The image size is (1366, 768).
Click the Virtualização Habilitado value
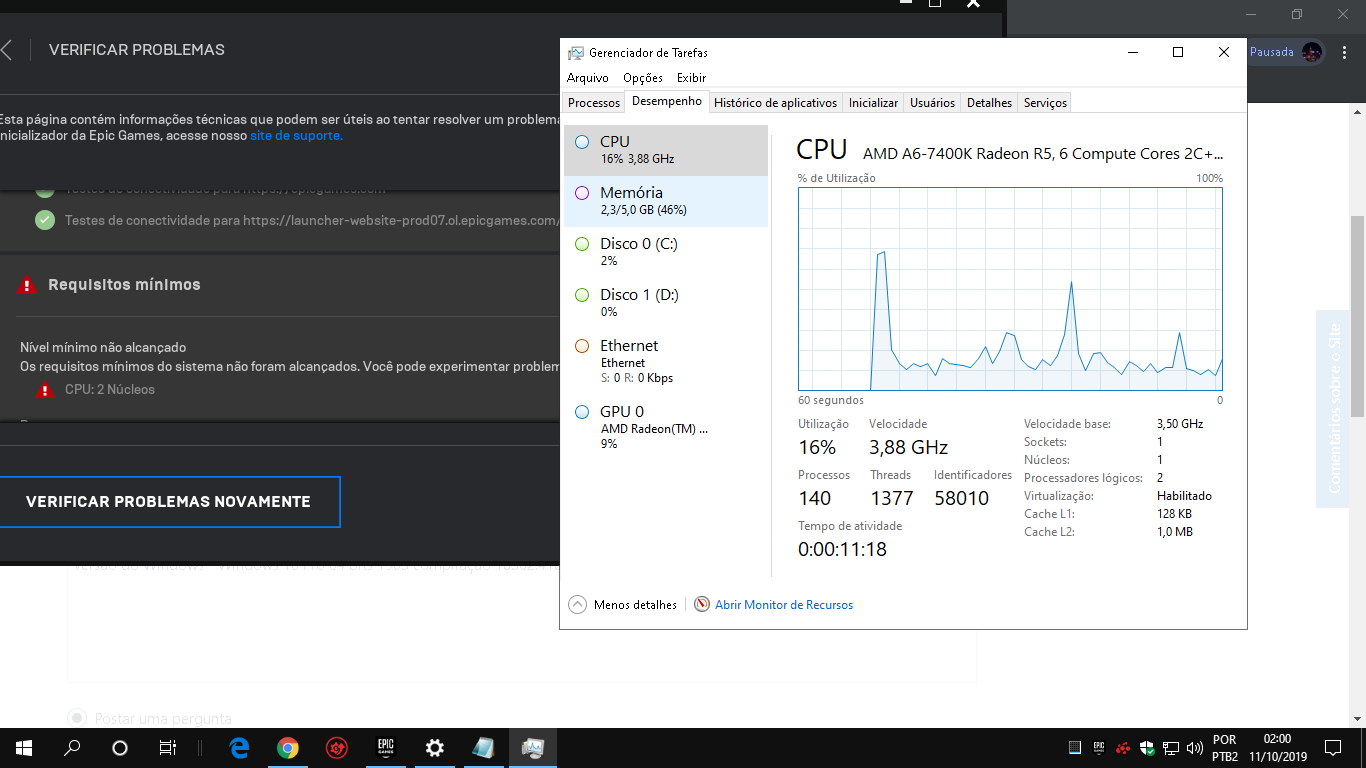click(x=1184, y=496)
